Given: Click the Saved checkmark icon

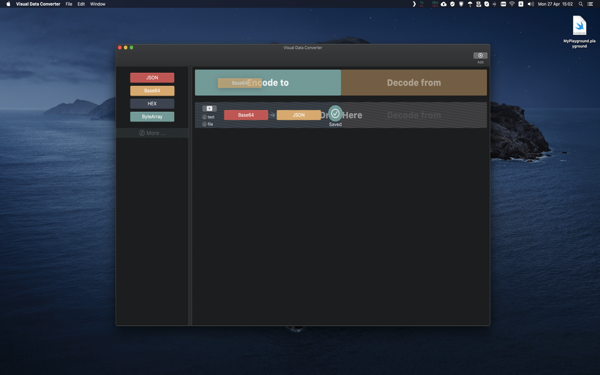Looking at the screenshot, I should pyautogui.click(x=335, y=114).
